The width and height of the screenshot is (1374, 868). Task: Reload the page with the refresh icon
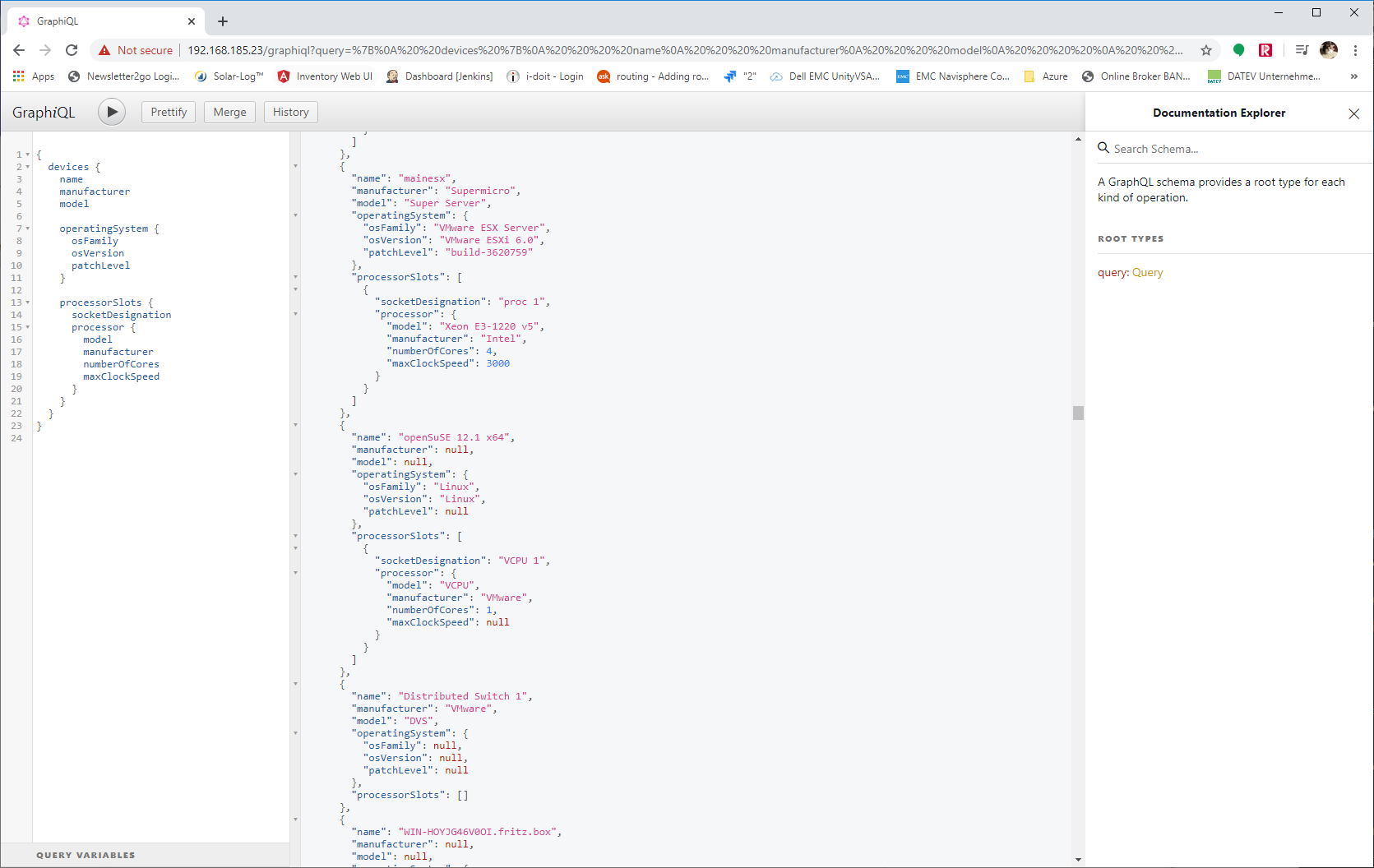(72, 50)
